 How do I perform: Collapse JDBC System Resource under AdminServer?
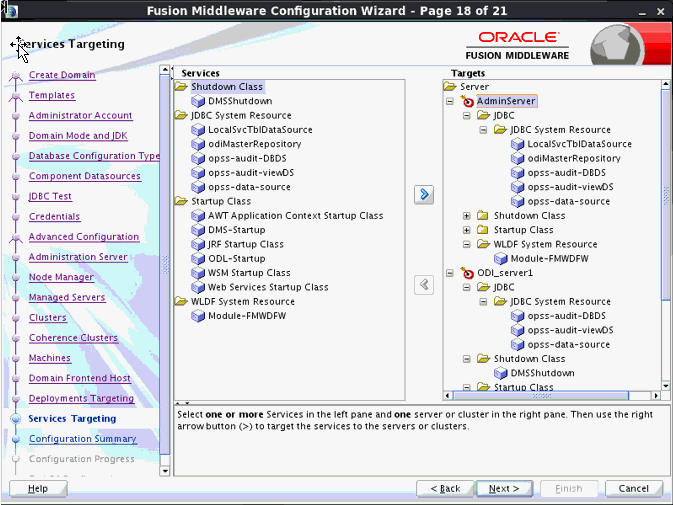point(483,130)
